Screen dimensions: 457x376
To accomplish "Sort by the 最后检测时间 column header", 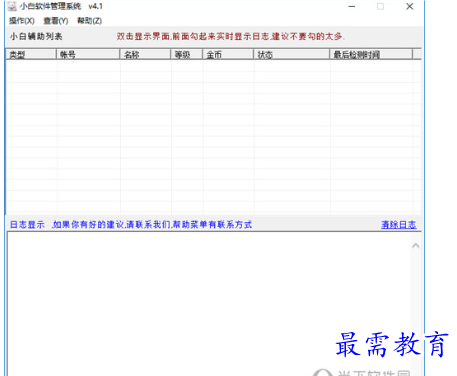I will coord(371,54).
